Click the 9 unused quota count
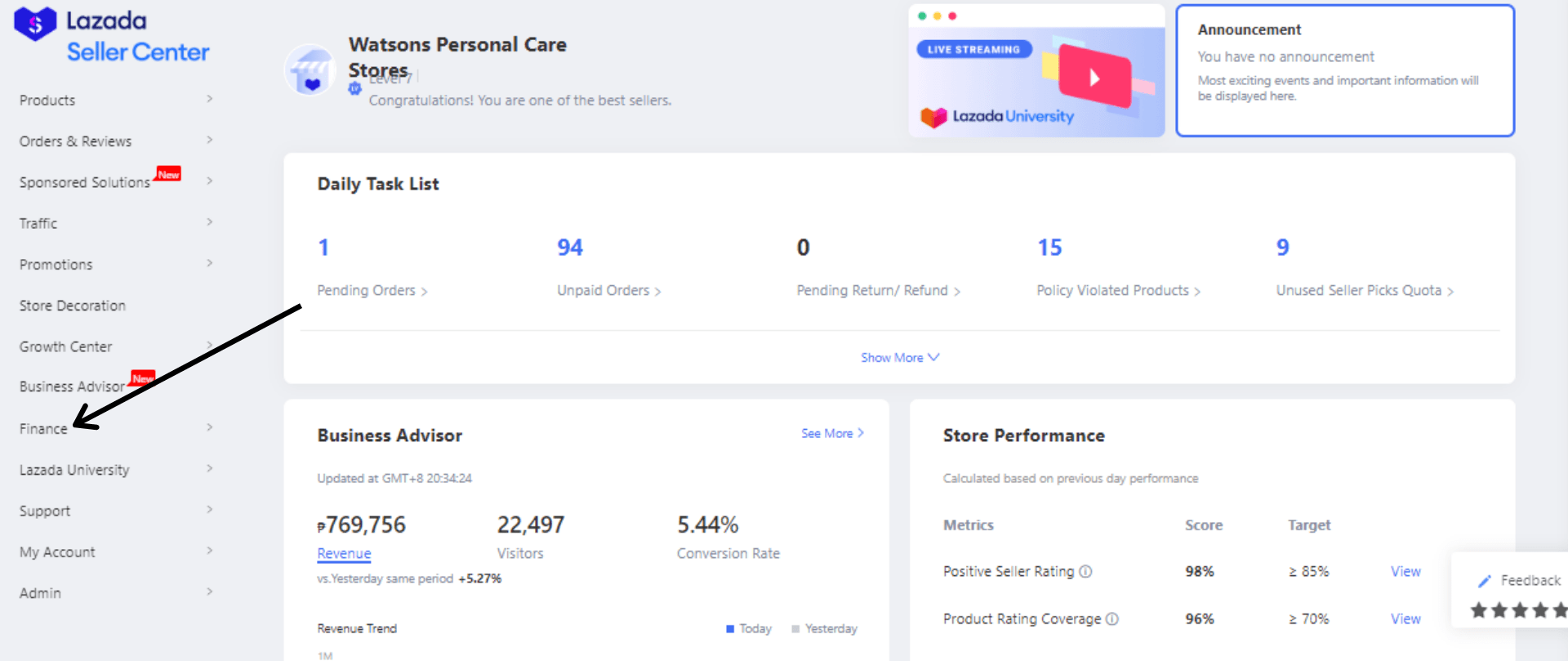 tap(1283, 248)
